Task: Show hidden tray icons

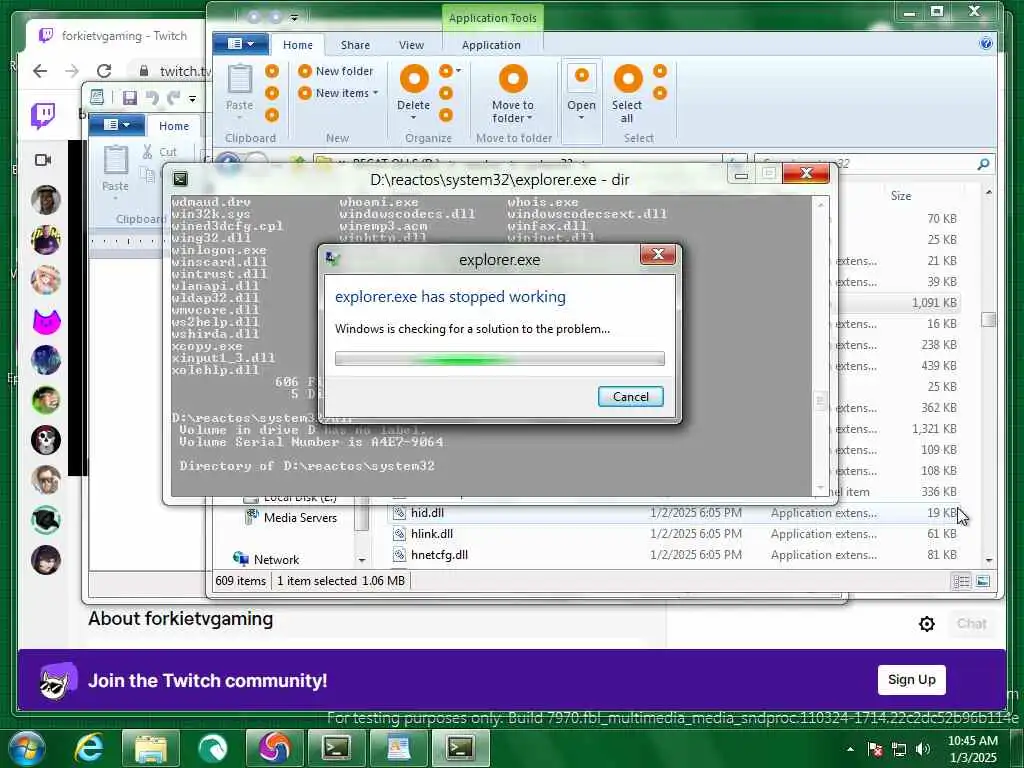Action: coord(850,749)
